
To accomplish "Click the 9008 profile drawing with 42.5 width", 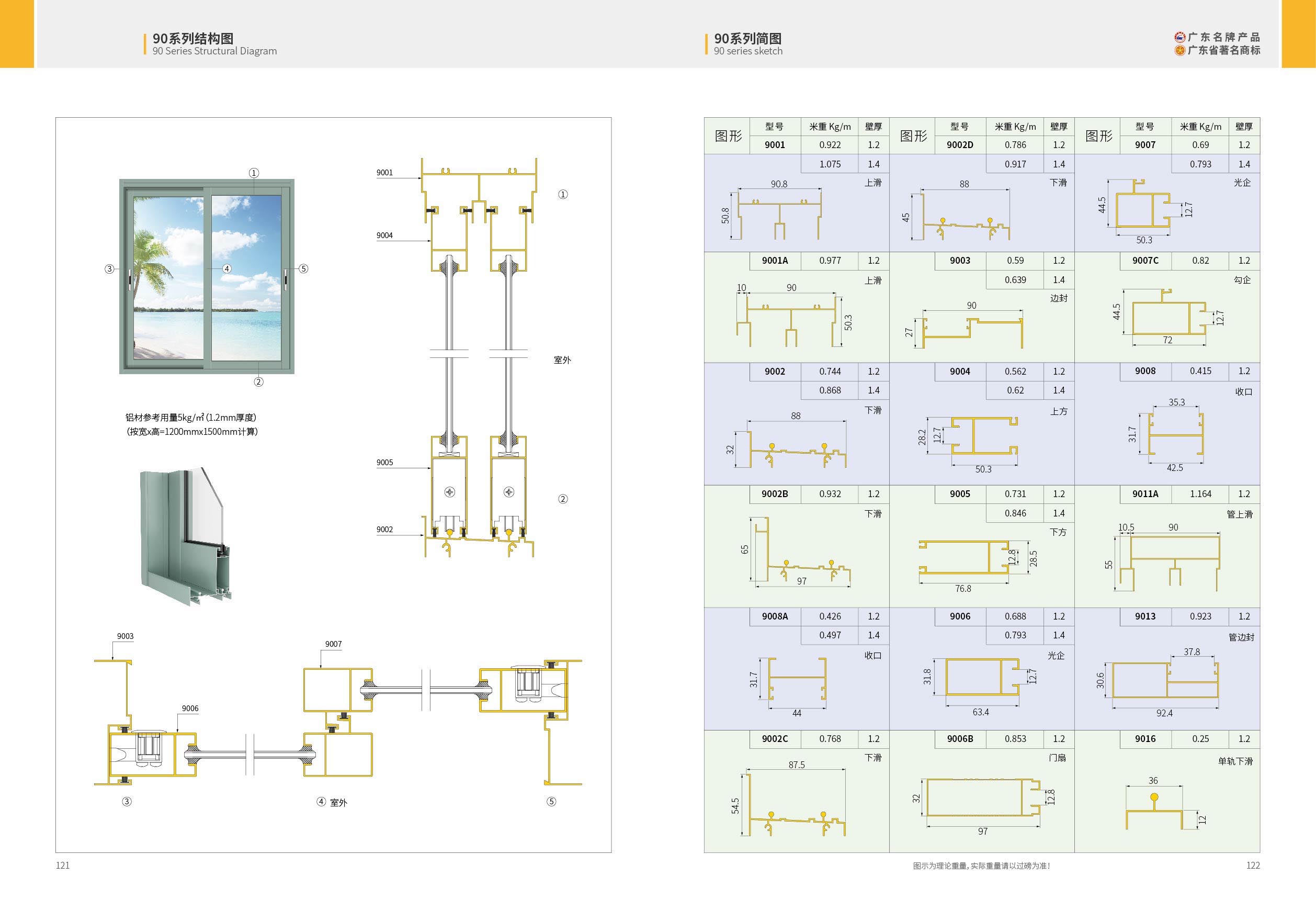I will [x=1166, y=434].
